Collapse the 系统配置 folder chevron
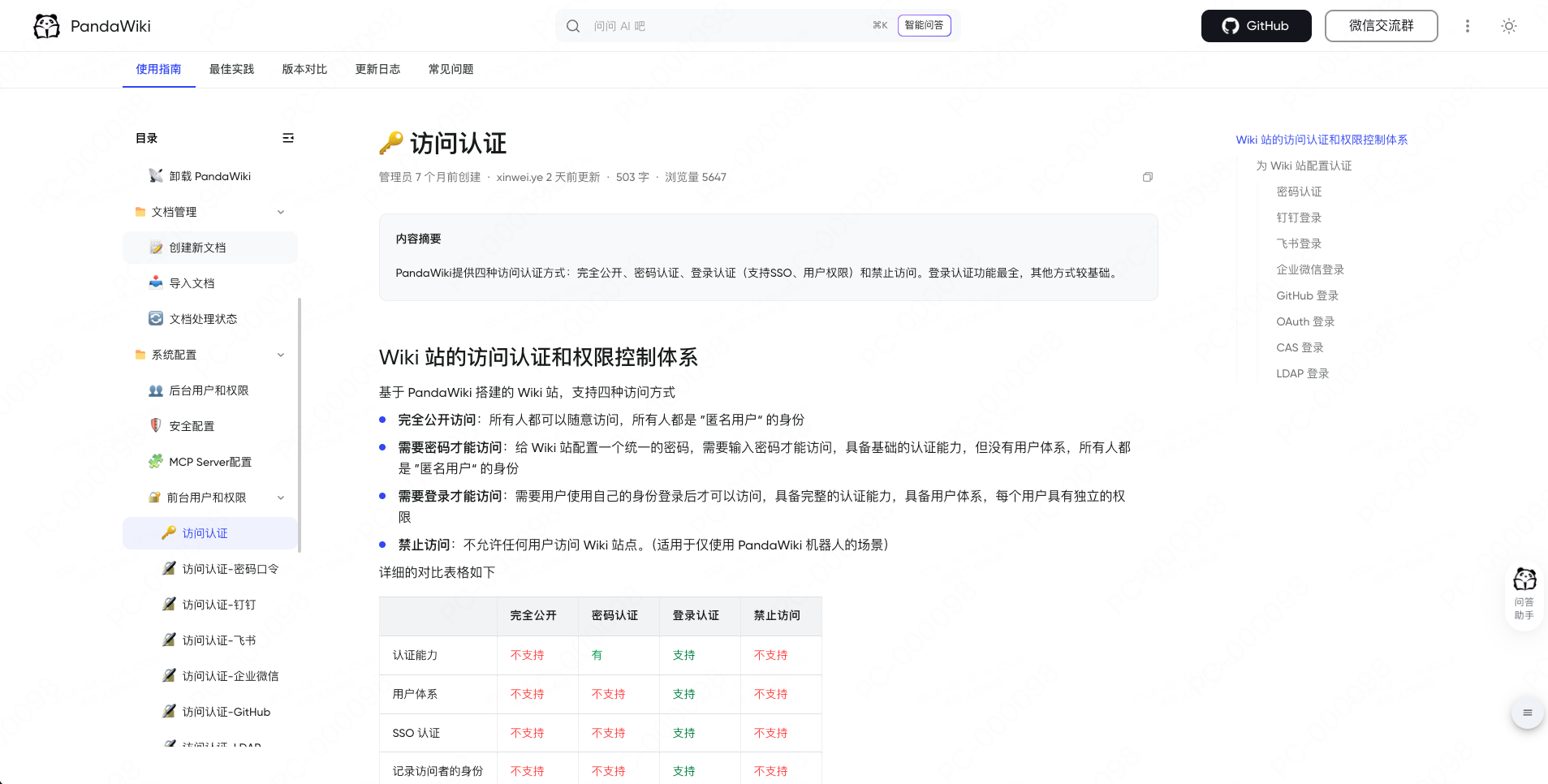Viewport: 1548px width, 784px height. tap(281, 355)
